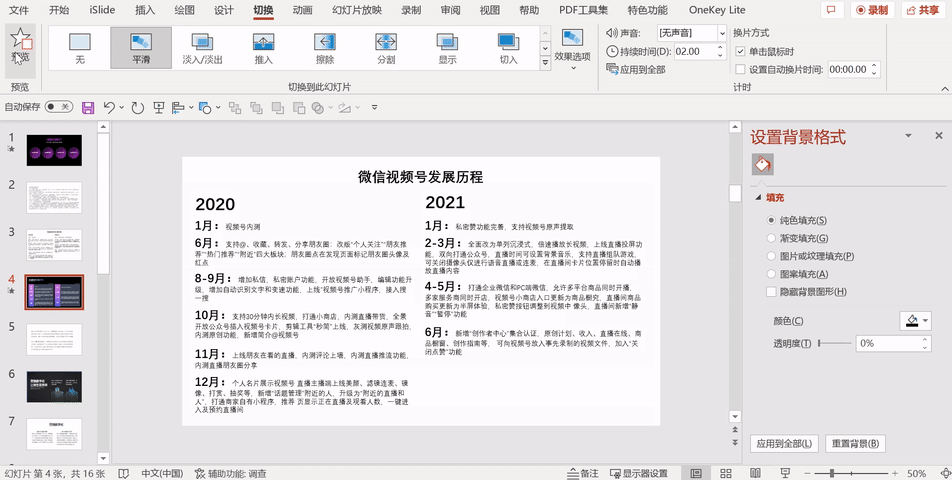Expand the transition gallery more arrow

coord(545,62)
